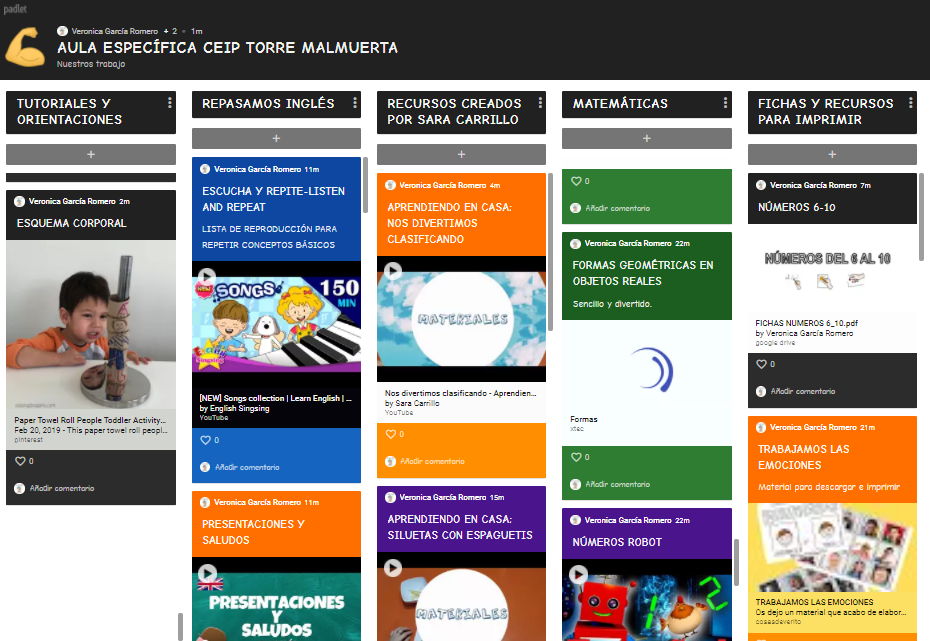This screenshot has width=930, height=641.
Task: Click the Números Robot post title
Action: pyautogui.click(x=617, y=542)
